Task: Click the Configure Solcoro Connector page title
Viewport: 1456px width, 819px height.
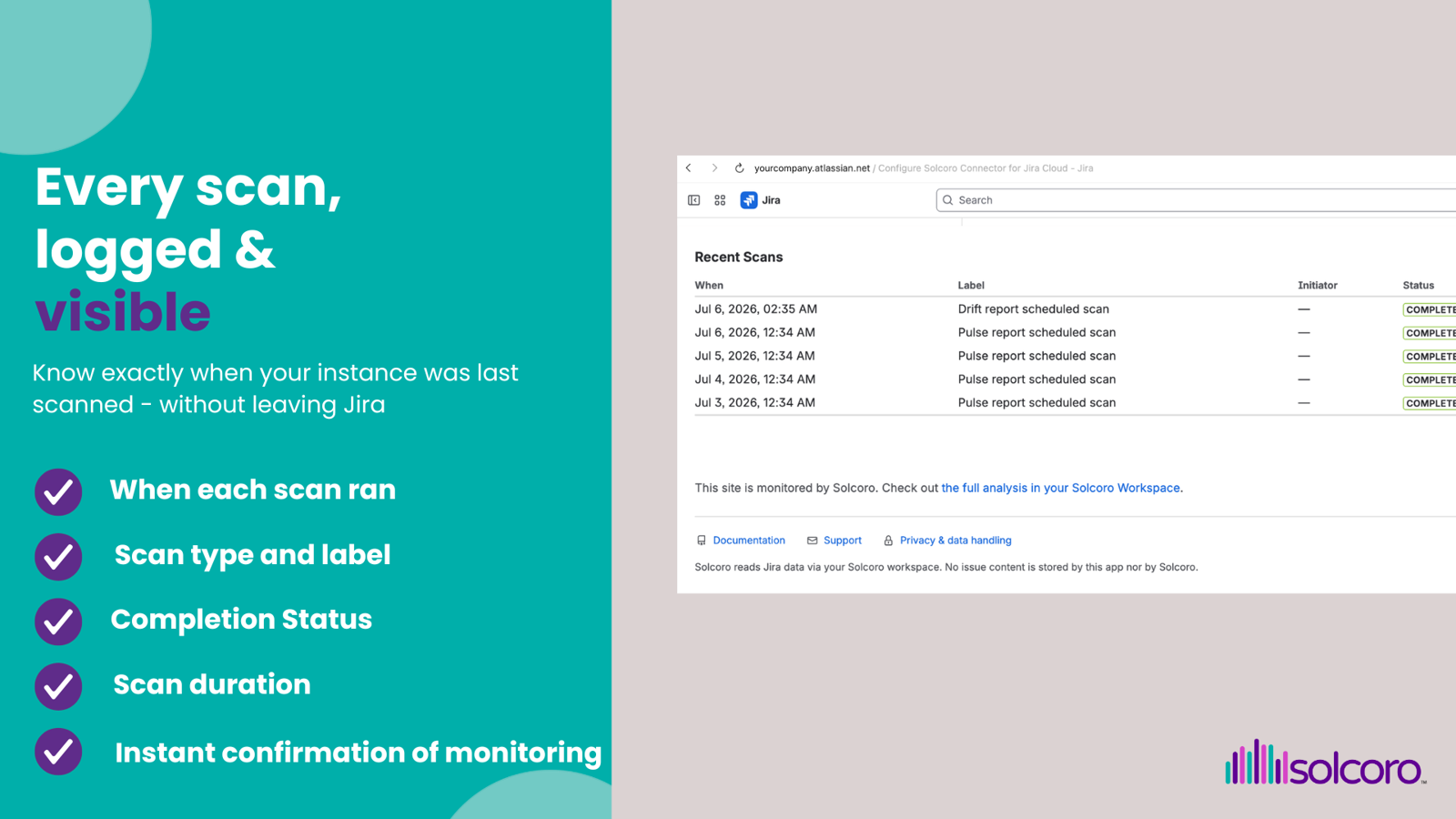Action: pos(986,168)
